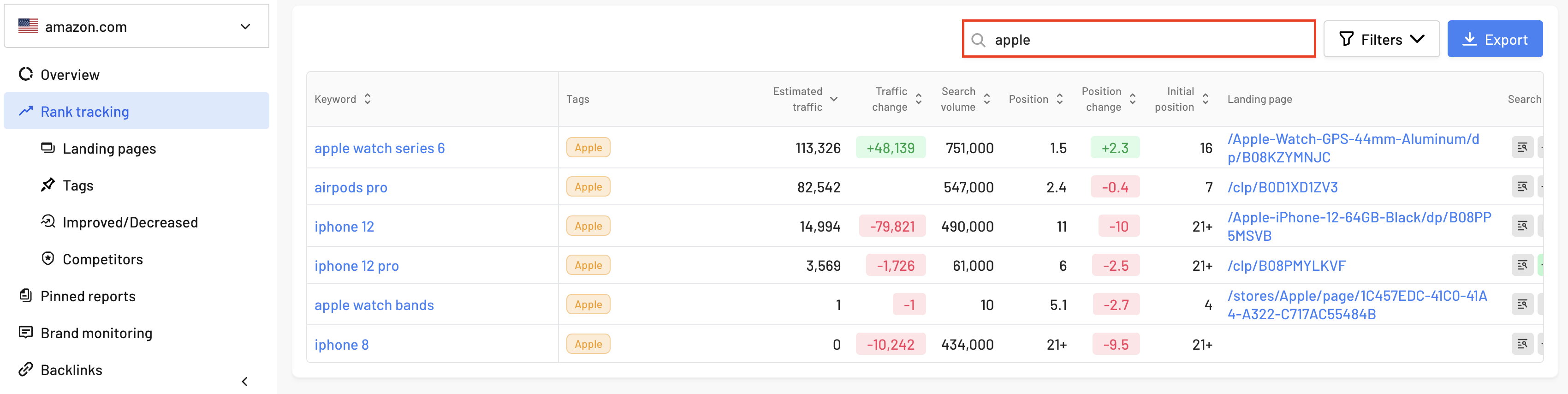The height and width of the screenshot is (394, 1568).
Task: Open Brand monitoring menu item
Action: [x=137, y=333]
